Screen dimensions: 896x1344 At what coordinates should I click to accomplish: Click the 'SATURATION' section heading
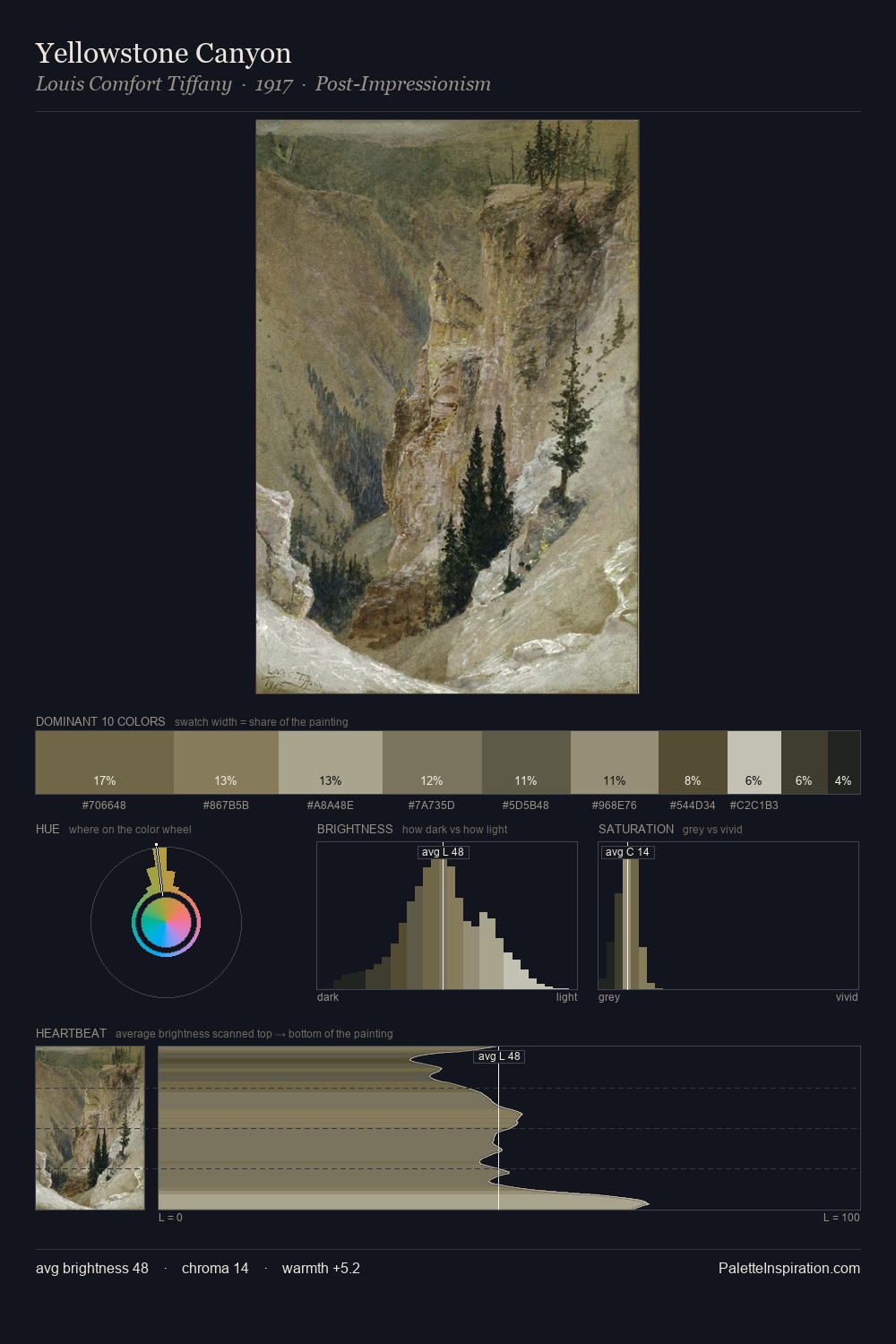coord(636,829)
